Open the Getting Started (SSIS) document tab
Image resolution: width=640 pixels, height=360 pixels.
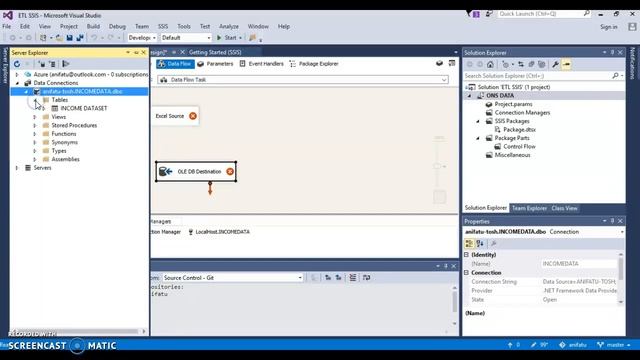[x=215, y=52]
